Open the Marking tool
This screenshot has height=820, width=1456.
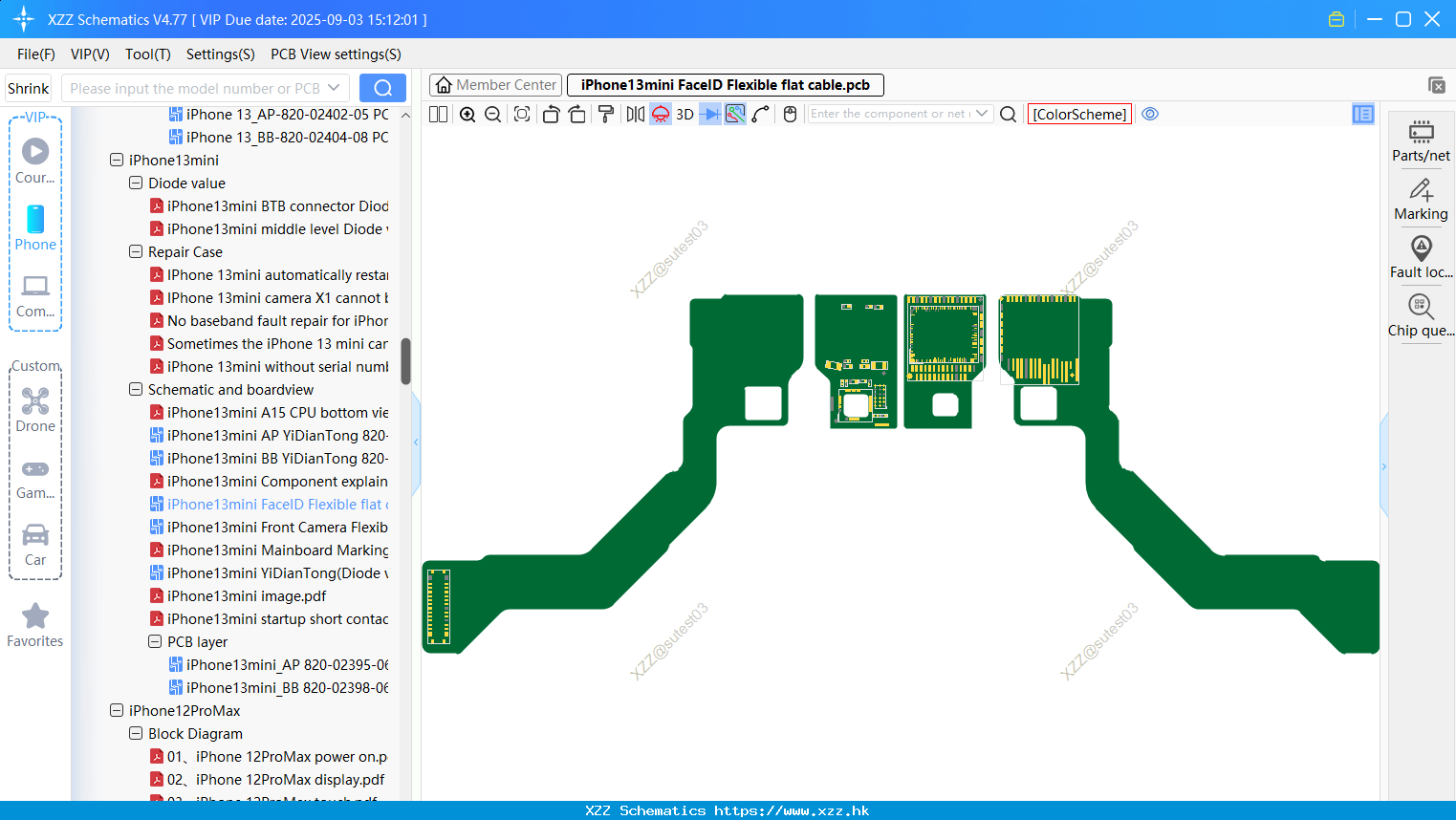point(1421,199)
